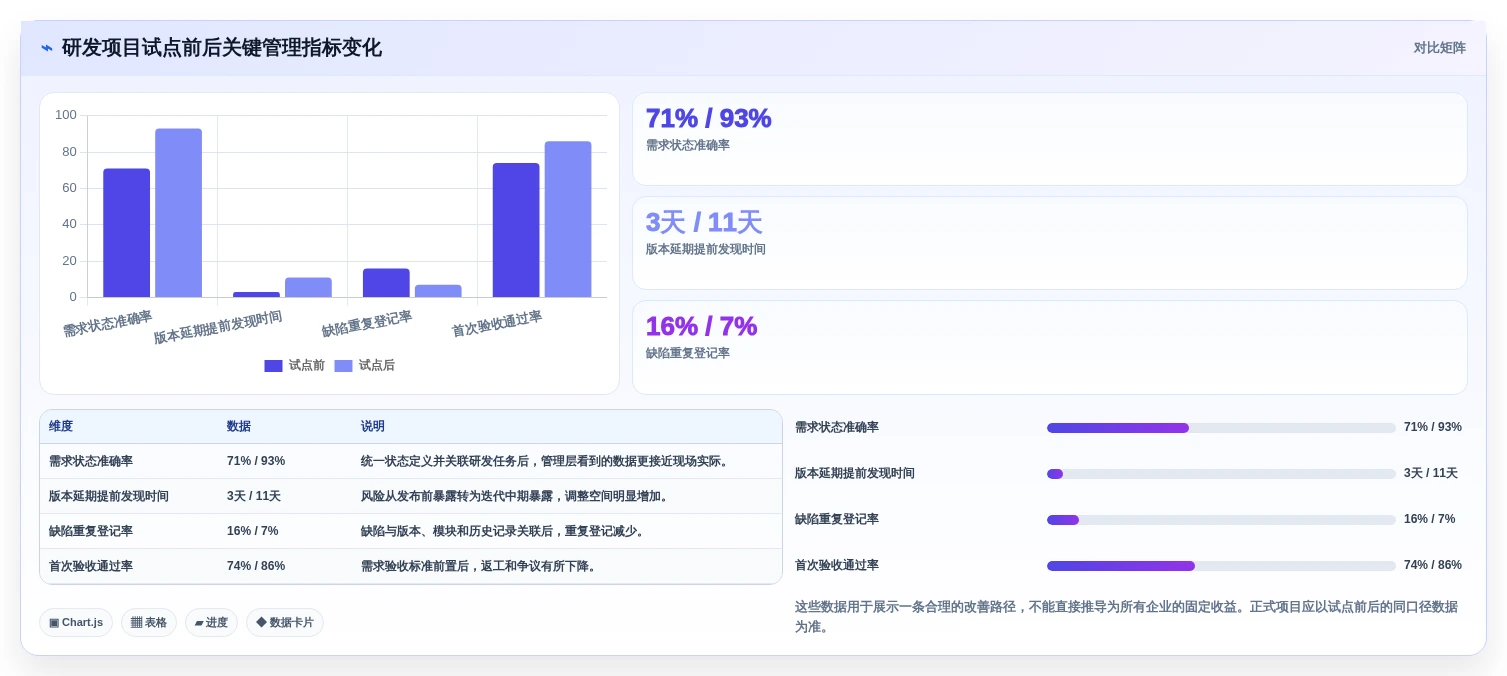Screen dimensions: 1507x676
Task: Click description starting 缺陷与版本、模块
Action: click(x=504, y=531)
